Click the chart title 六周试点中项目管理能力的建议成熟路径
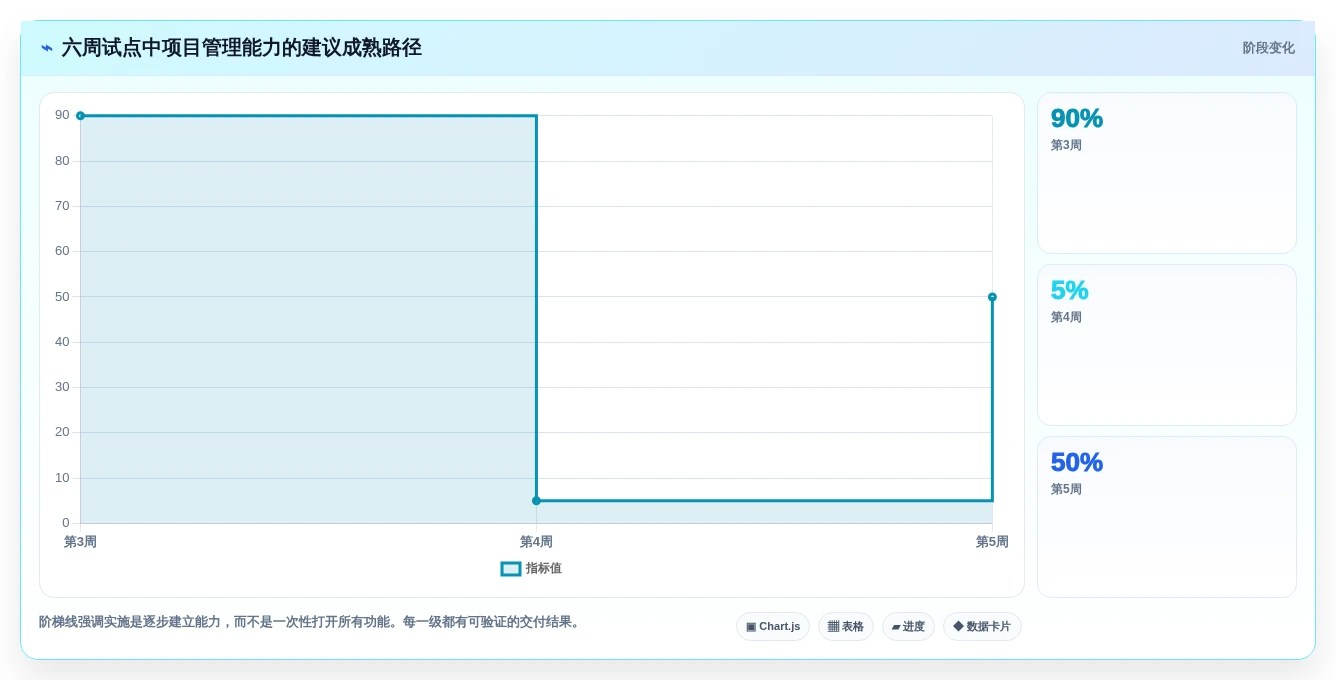Image resolution: width=1336 pixels, height=680 pixels. tap(242, 48)
